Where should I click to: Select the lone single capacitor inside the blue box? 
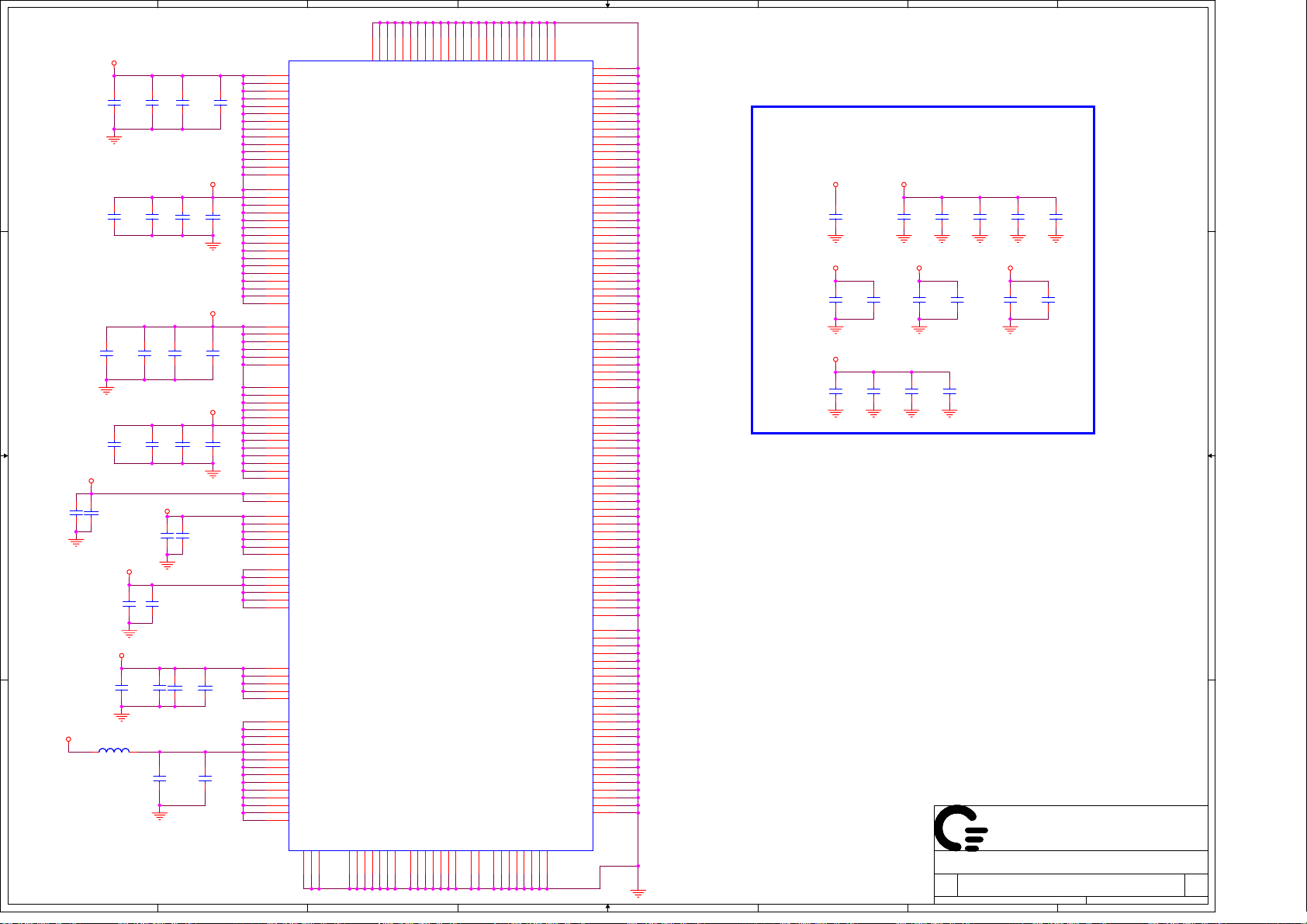tap(835, 216)
